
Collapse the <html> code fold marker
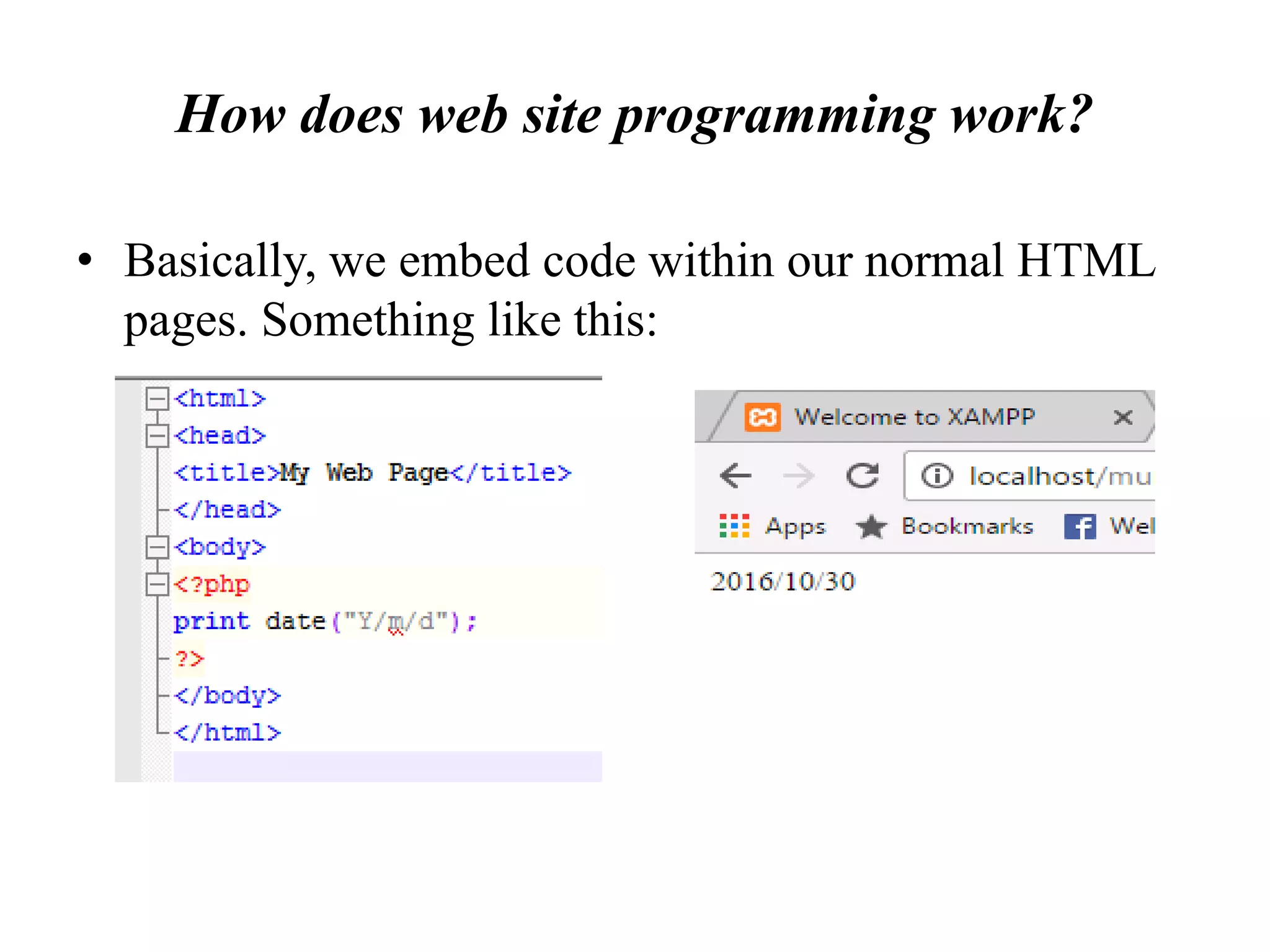(157, 399)
